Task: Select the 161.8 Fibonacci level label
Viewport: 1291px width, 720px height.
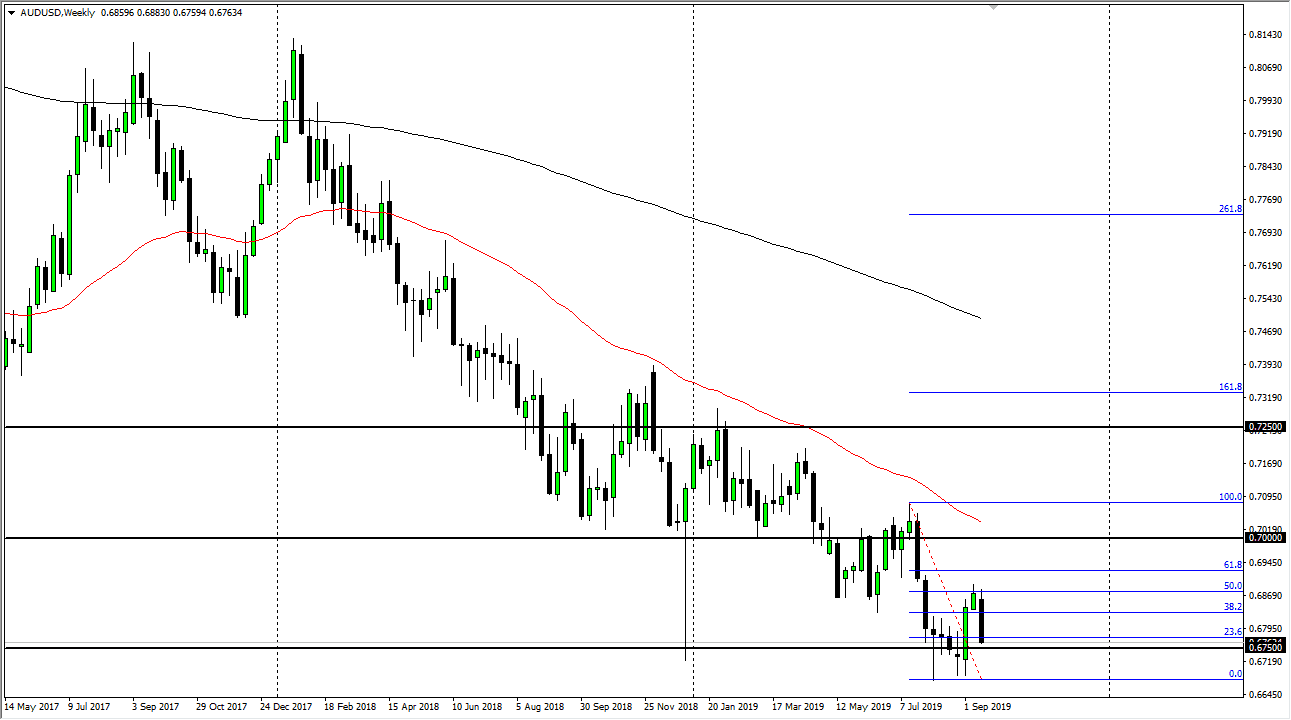Action: click(1230, 386)
